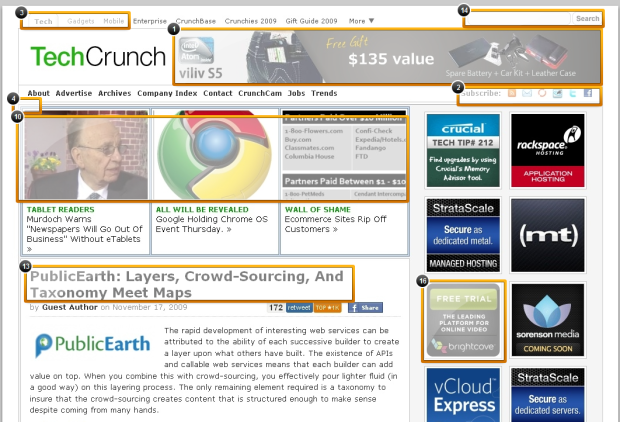Open the Advertise page
The width and height of the screenshot is (620, 422).
(x=74, y=93)
